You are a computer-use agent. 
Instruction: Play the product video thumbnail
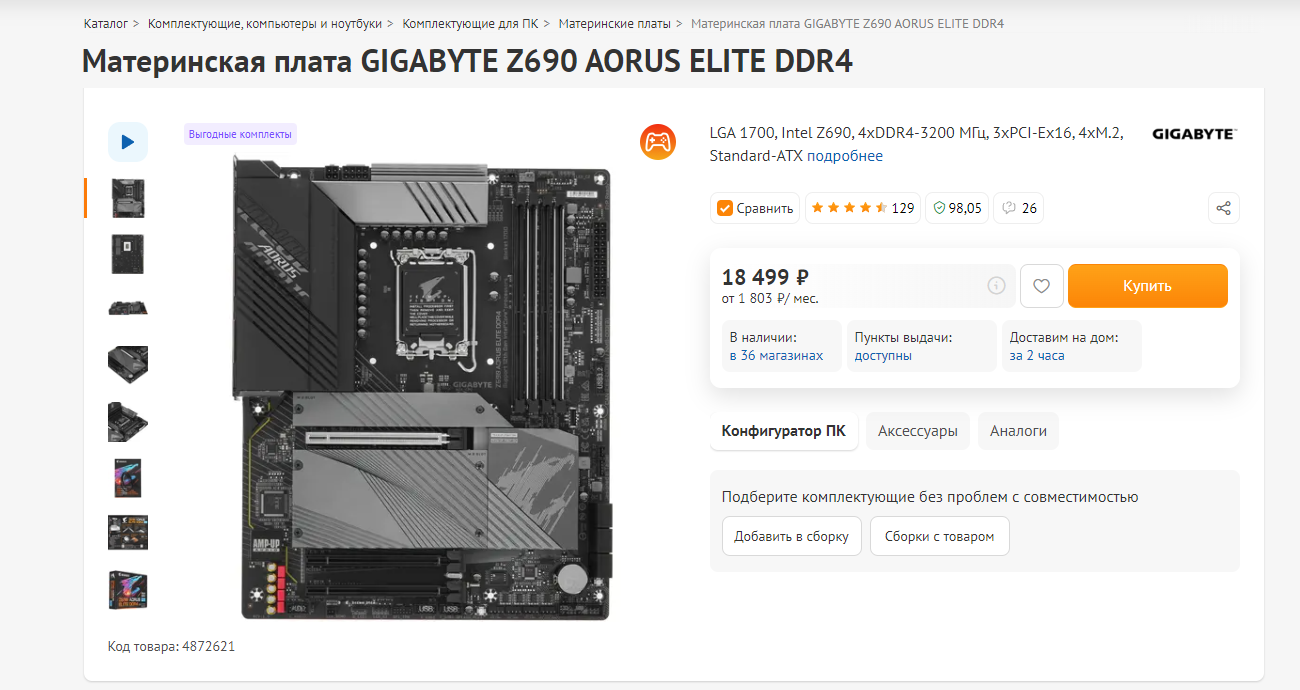pyautogui.click(x=128, y=142)
